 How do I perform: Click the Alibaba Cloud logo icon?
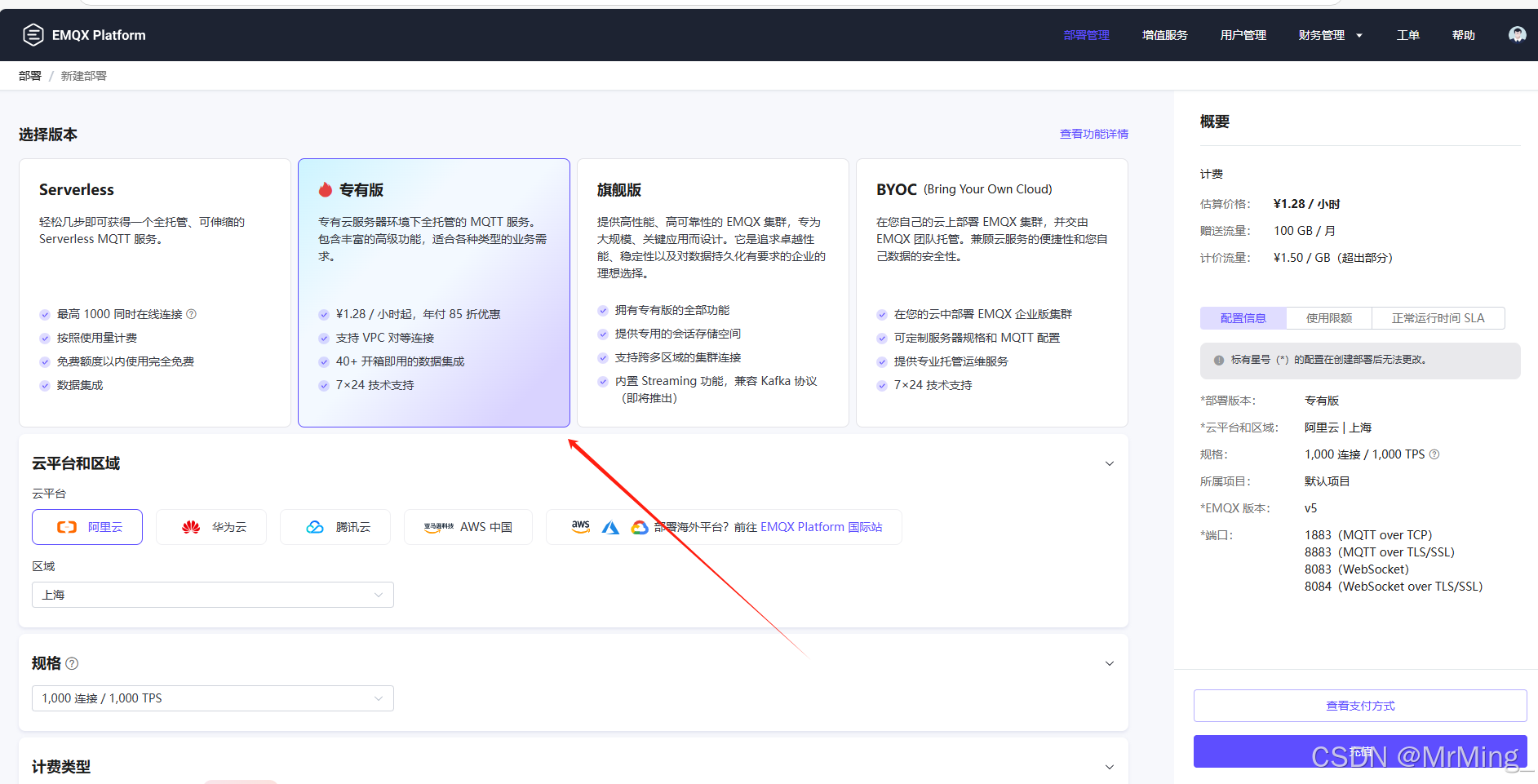coord(67,527)
